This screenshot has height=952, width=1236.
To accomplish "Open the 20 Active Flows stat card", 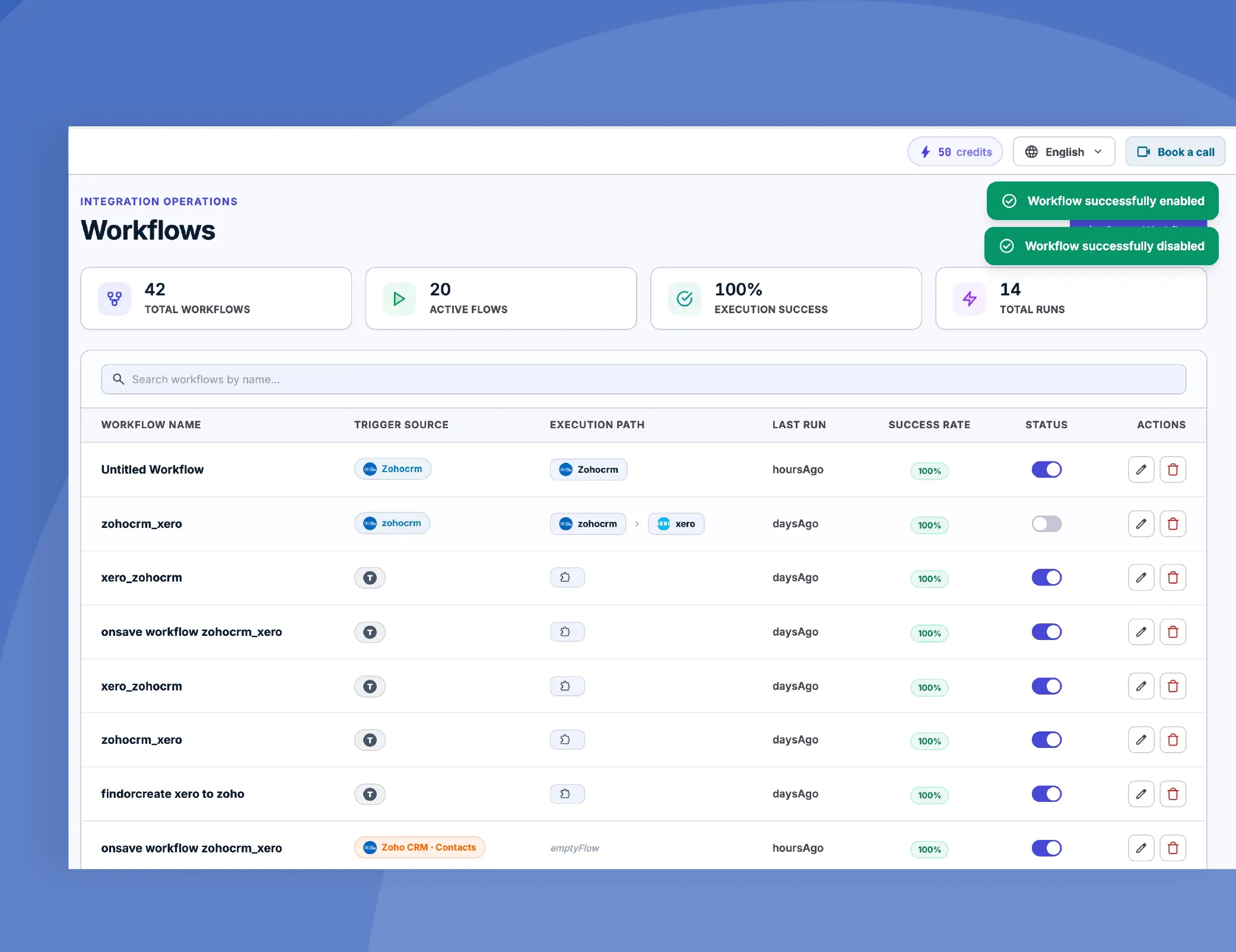I will 501,298.
